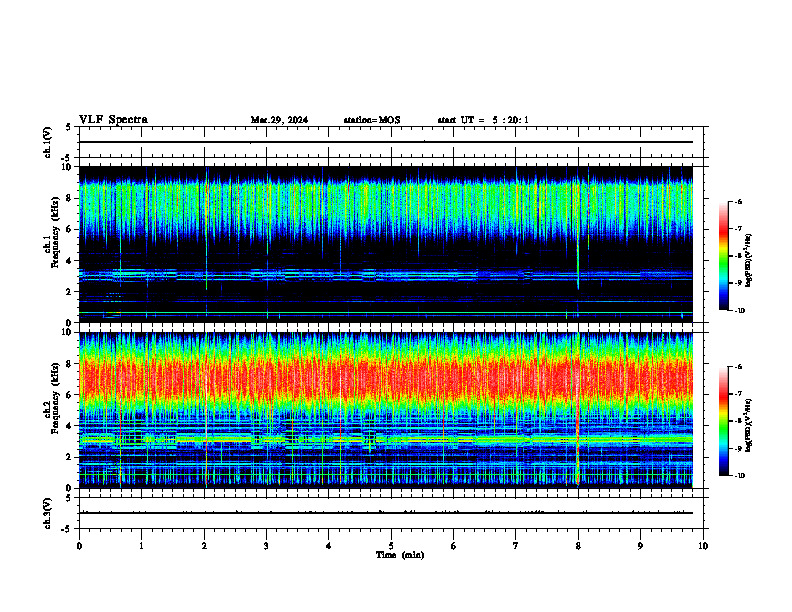This screenshot has width=792, height=612.
Task: Click the "3" tick on the time axis
Action: coord(266,546)
